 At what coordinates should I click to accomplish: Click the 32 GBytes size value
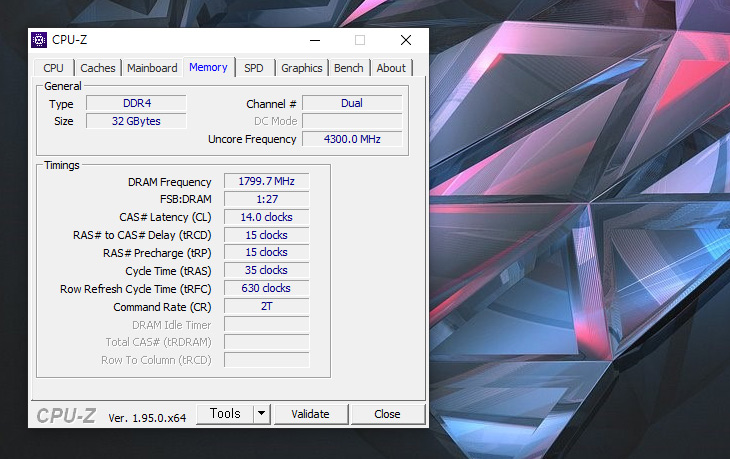(136, 121)
